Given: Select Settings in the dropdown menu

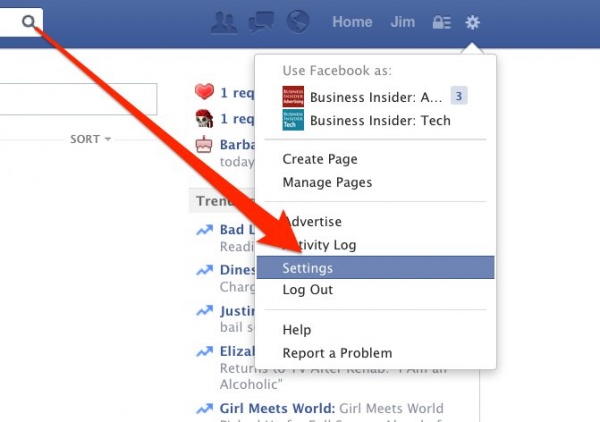Looking at the screenshot, I should tap(375, 267).
